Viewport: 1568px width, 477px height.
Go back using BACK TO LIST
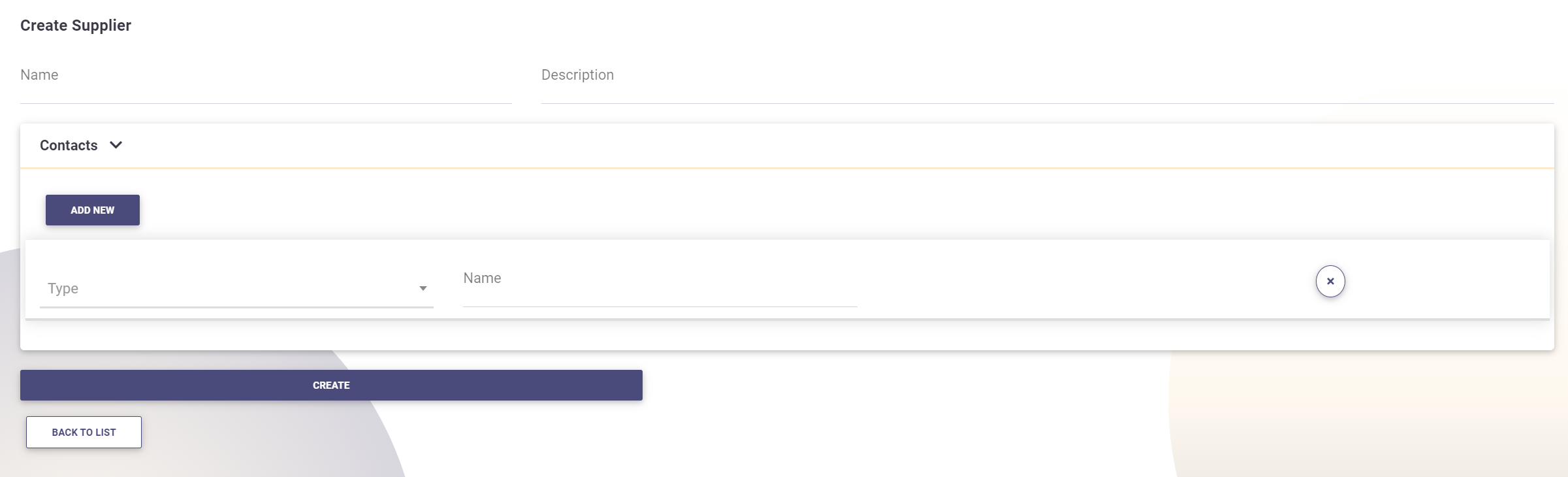coord(84,433)
